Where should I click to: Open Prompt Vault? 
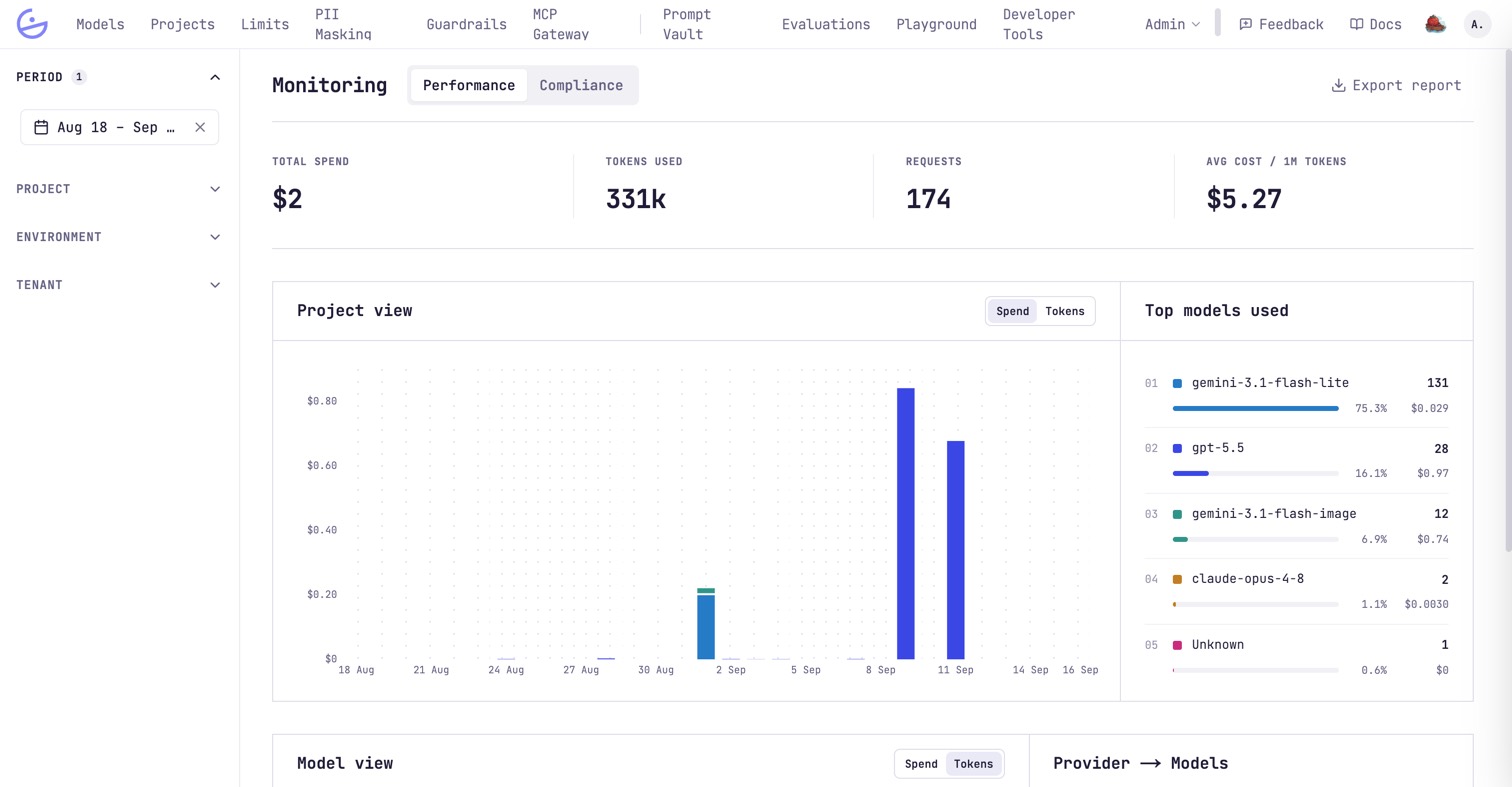click(x=687, y=24)
